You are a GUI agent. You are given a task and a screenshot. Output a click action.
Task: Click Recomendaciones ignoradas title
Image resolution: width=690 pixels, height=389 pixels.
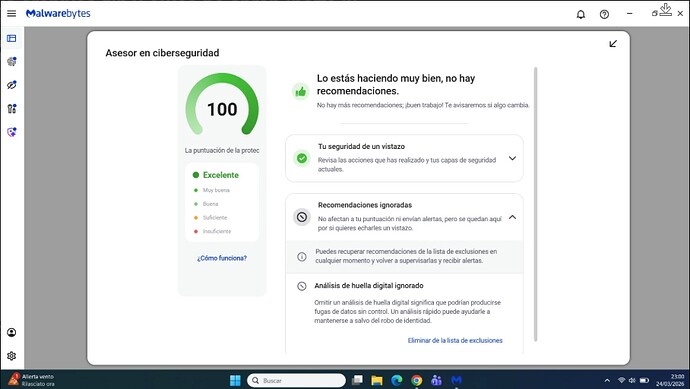click(x=365, y=205)
